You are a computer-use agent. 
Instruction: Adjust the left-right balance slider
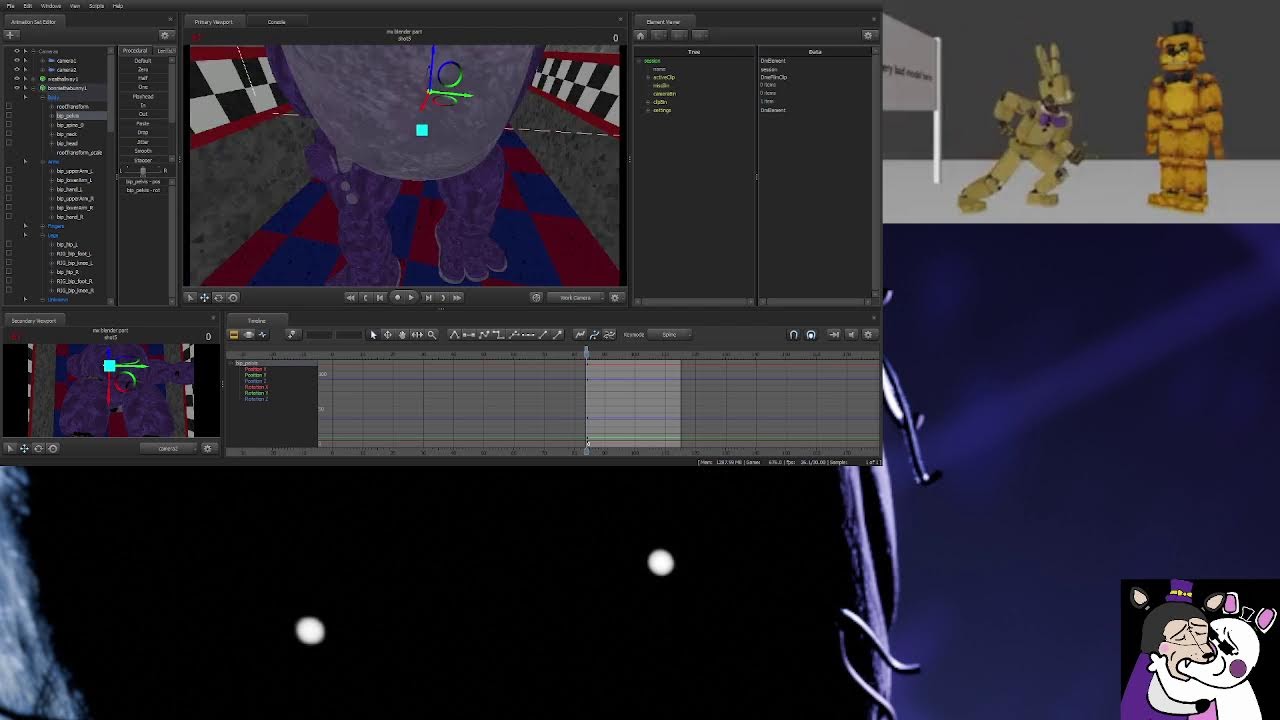143,171
